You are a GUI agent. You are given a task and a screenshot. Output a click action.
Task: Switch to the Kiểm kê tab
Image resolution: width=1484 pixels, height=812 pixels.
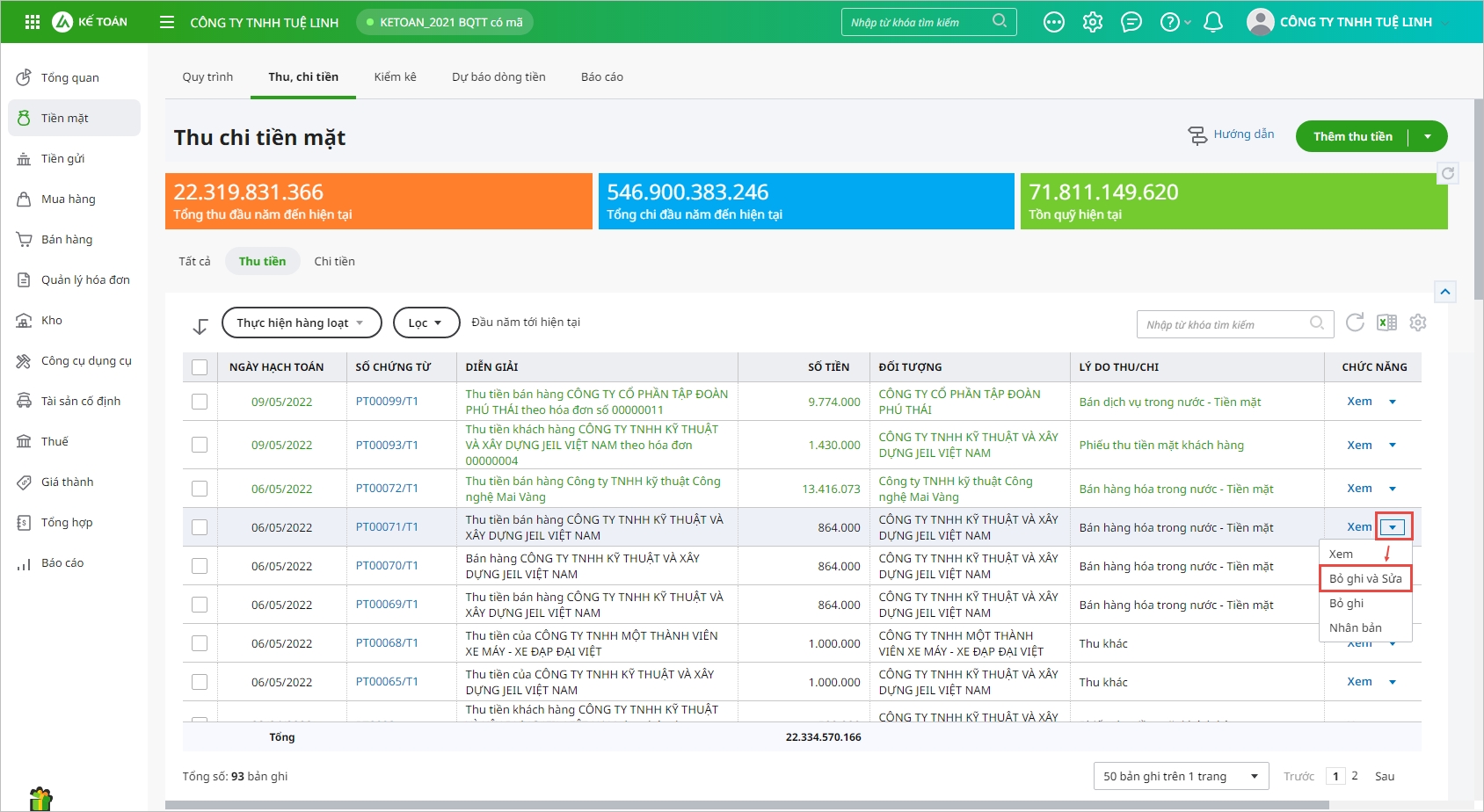pos(395,77)
